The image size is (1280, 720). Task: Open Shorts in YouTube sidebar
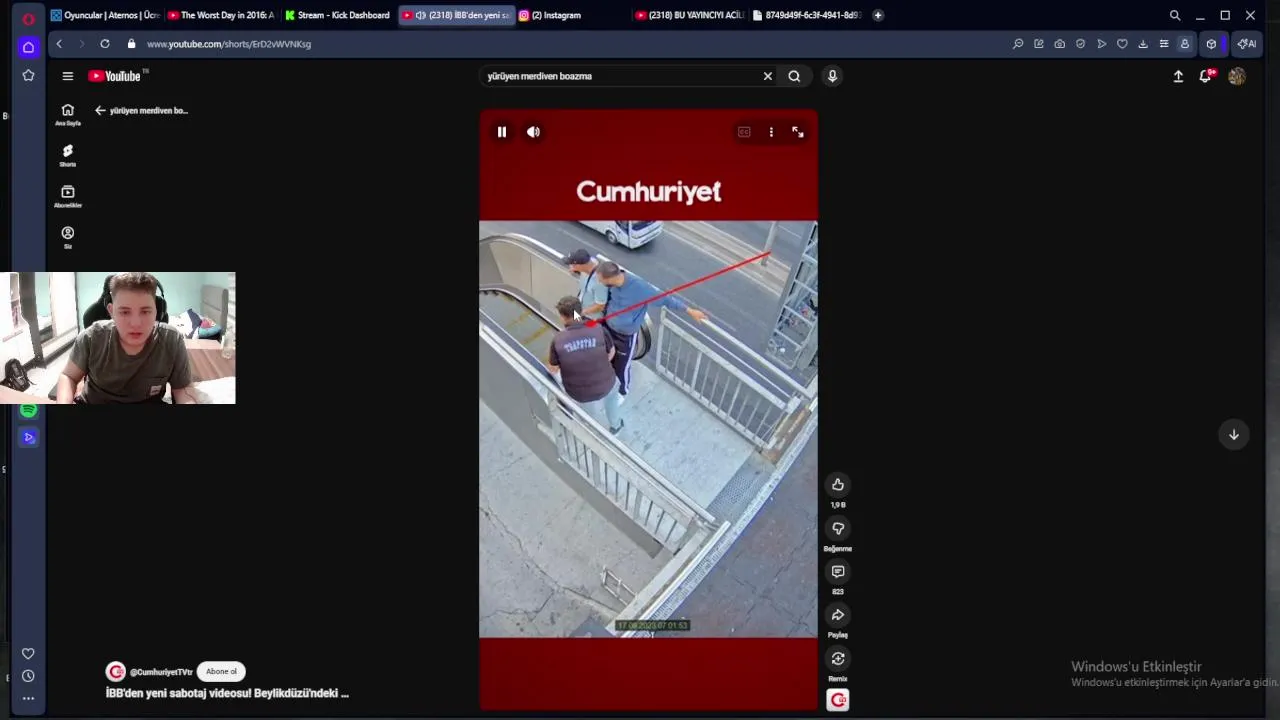click(67, 156)
